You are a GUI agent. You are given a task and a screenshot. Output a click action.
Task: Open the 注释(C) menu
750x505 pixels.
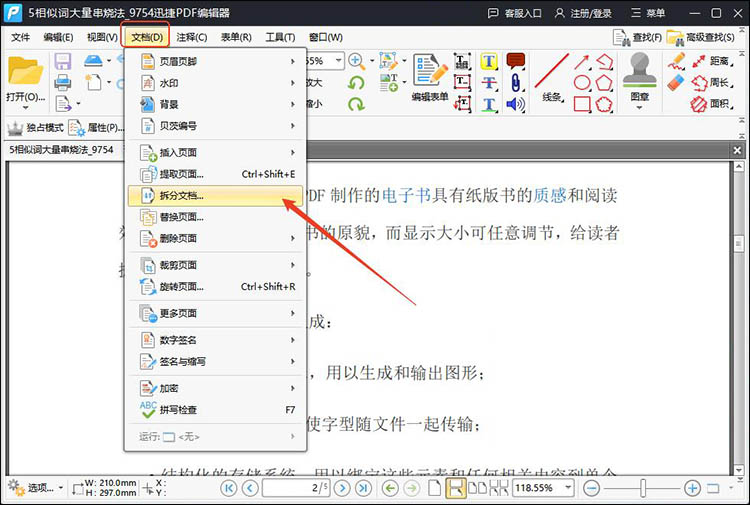pos(191,37)
